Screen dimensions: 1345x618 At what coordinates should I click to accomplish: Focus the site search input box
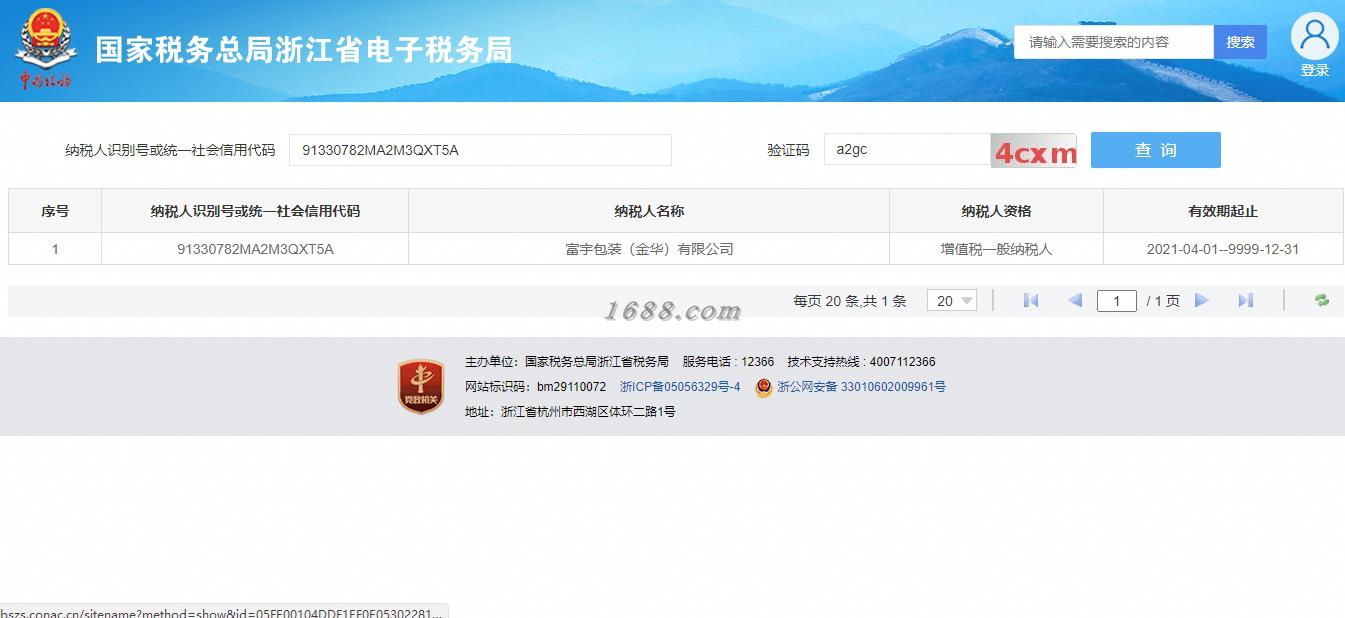[x=1114, y=42]
